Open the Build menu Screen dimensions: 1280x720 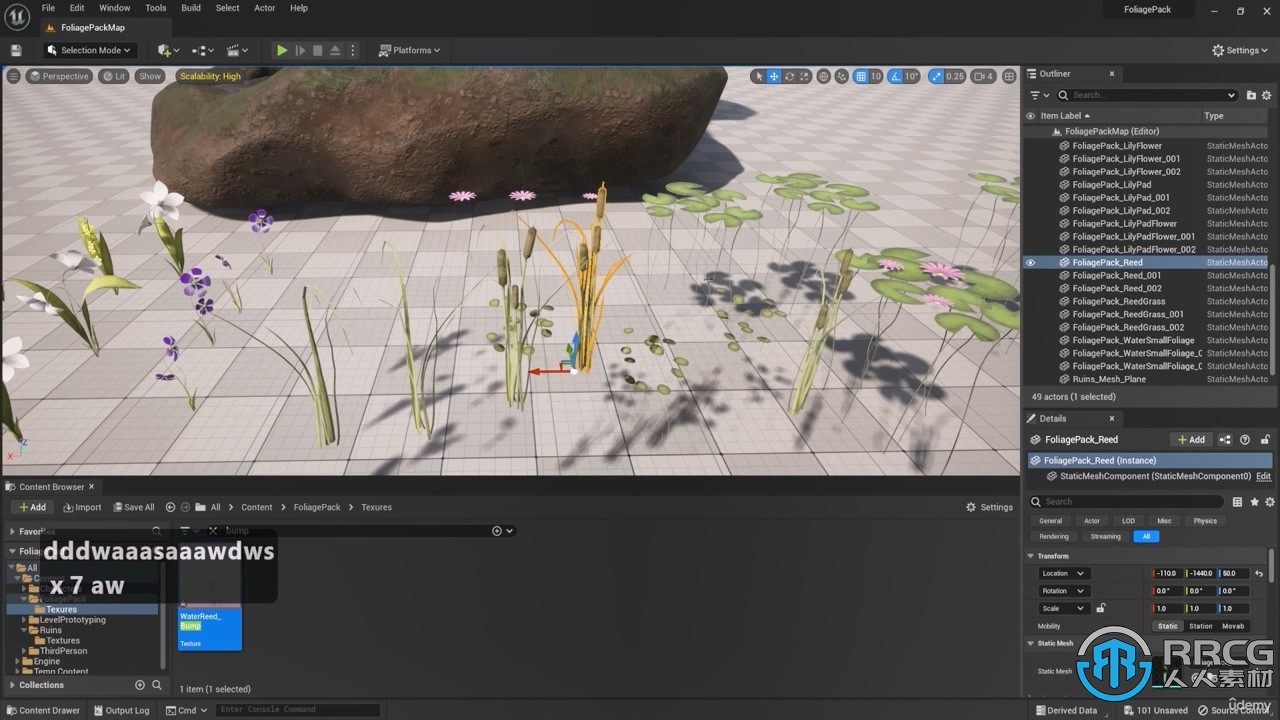click(191, 8)
